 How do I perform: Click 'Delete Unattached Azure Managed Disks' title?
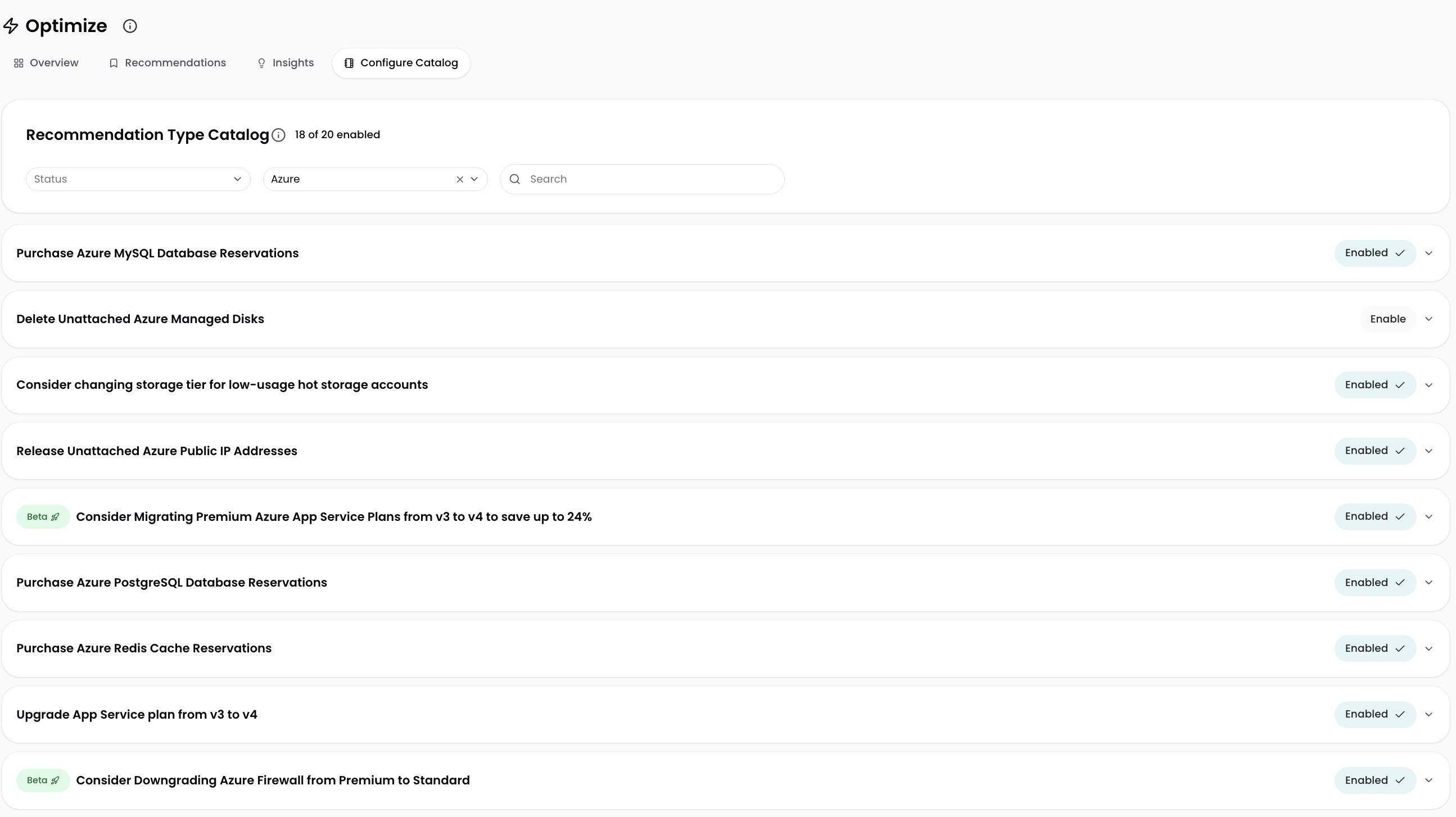click(140, 319)
